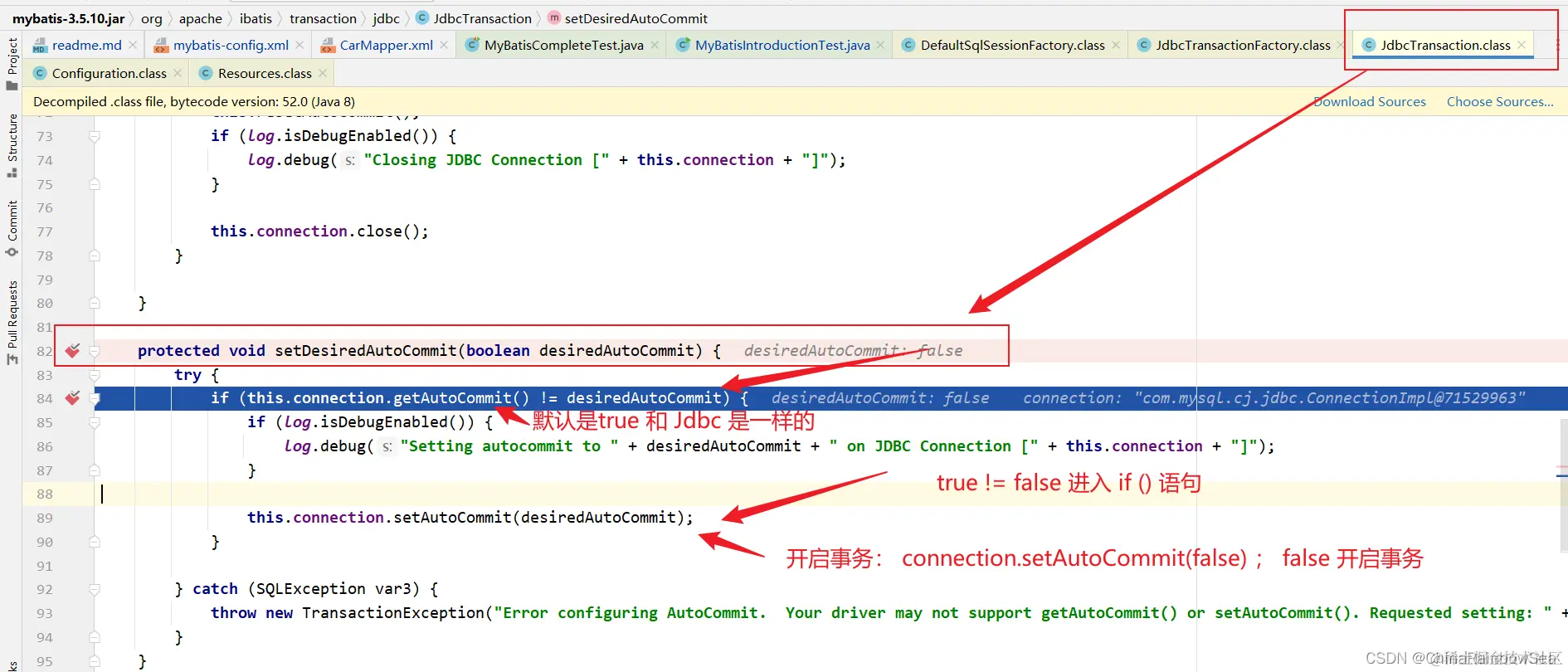Screen dimensions: 1568x672
Task: Click the transaction breadcrumb
Action: [x=323, y=18]
